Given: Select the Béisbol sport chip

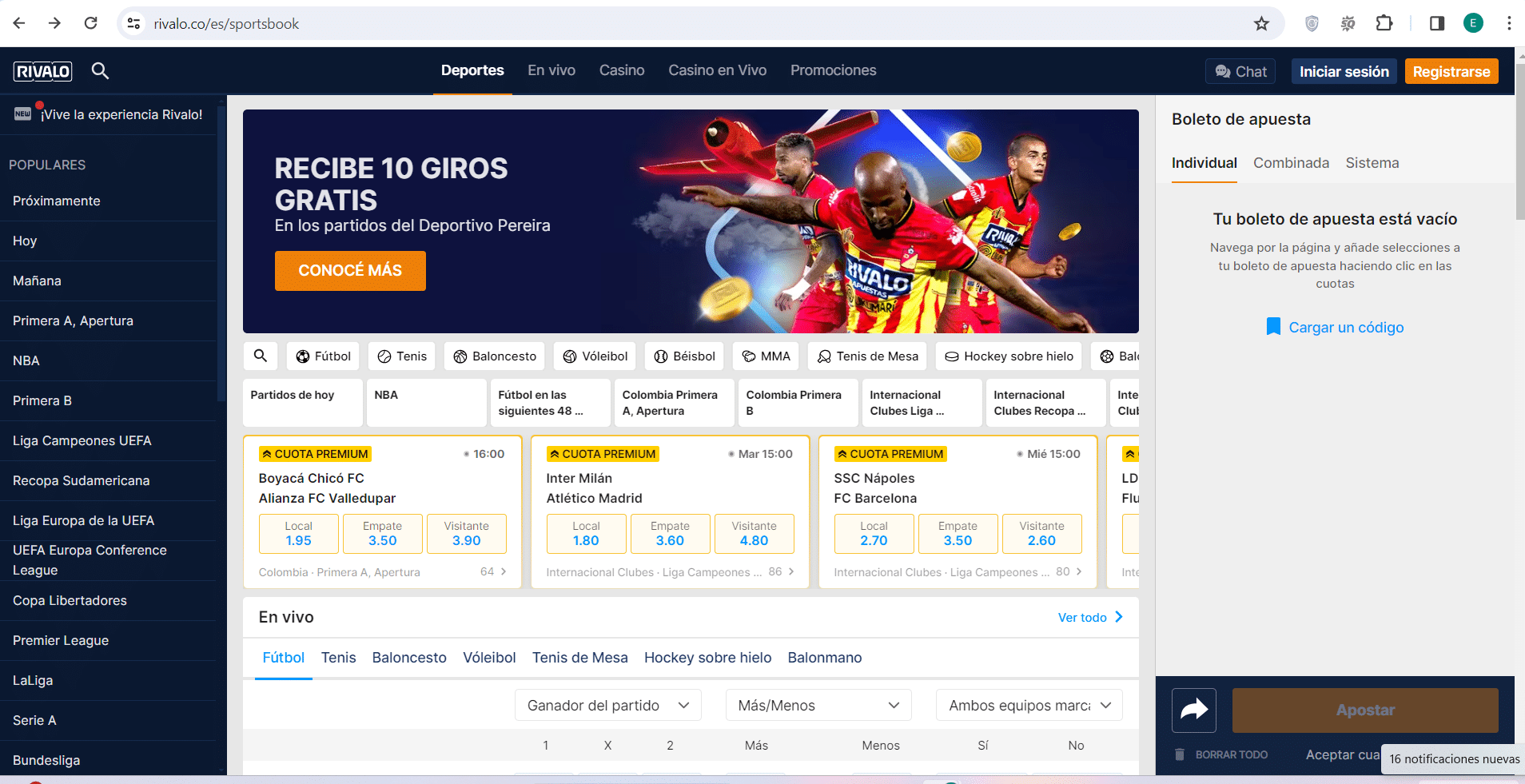Looking at the screenshot, I should coord(684,356).
